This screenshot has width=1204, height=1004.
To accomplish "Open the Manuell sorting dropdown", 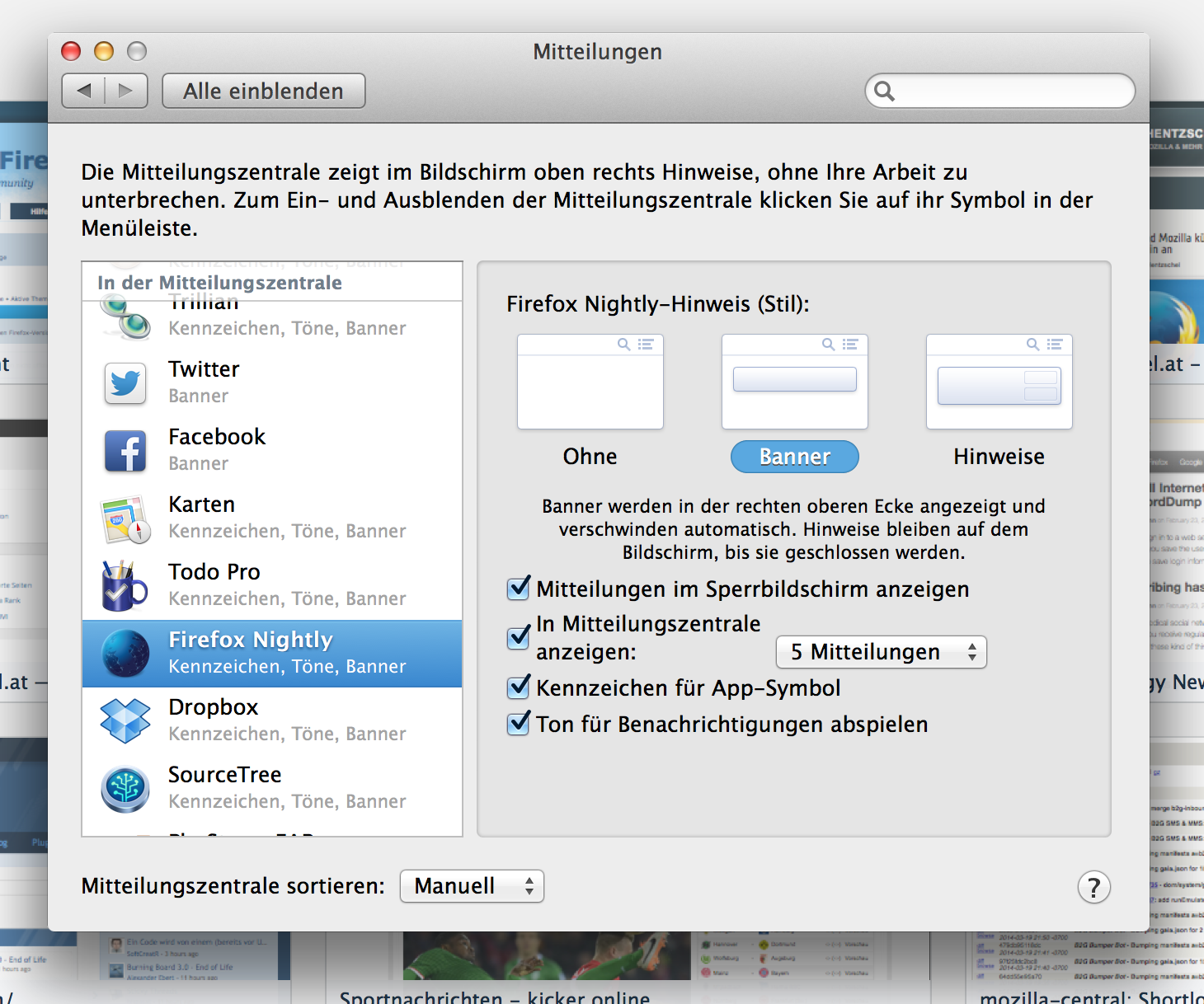I will click(x=472, y=886).
